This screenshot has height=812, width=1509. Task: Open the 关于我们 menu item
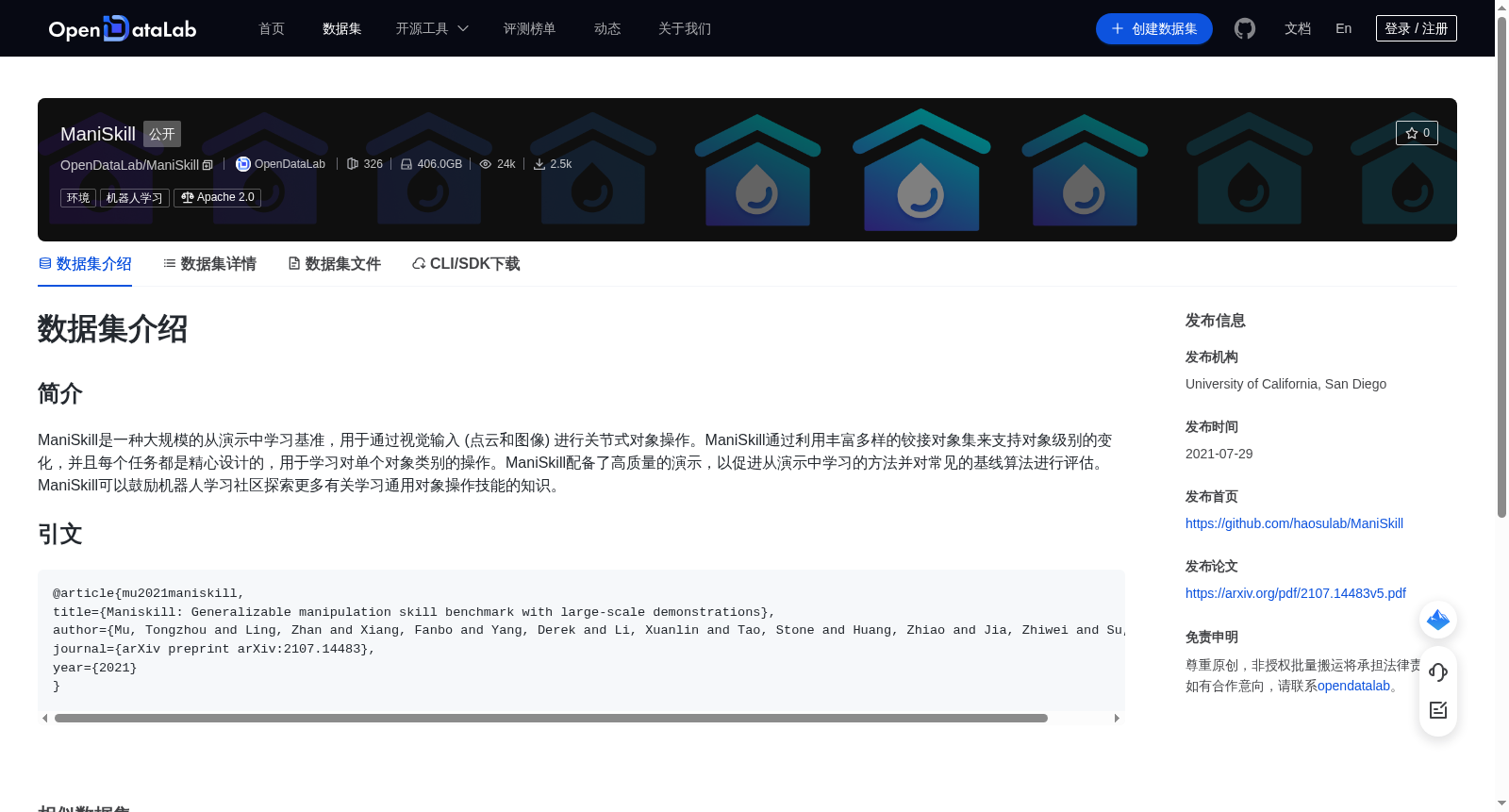click(685, 28)
